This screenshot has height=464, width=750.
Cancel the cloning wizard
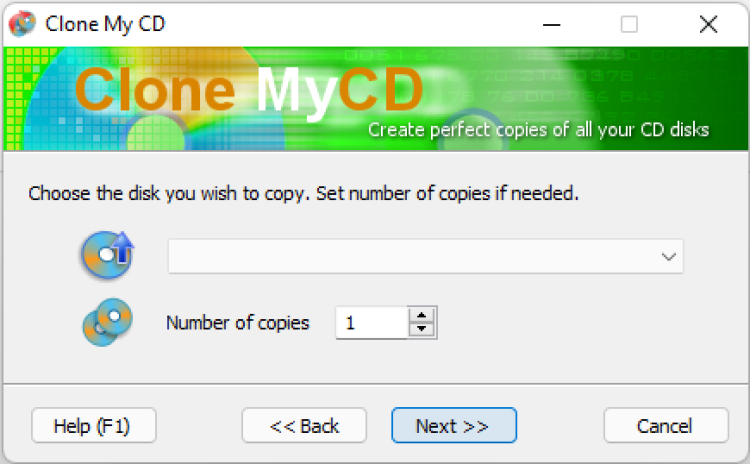[665, 426]
